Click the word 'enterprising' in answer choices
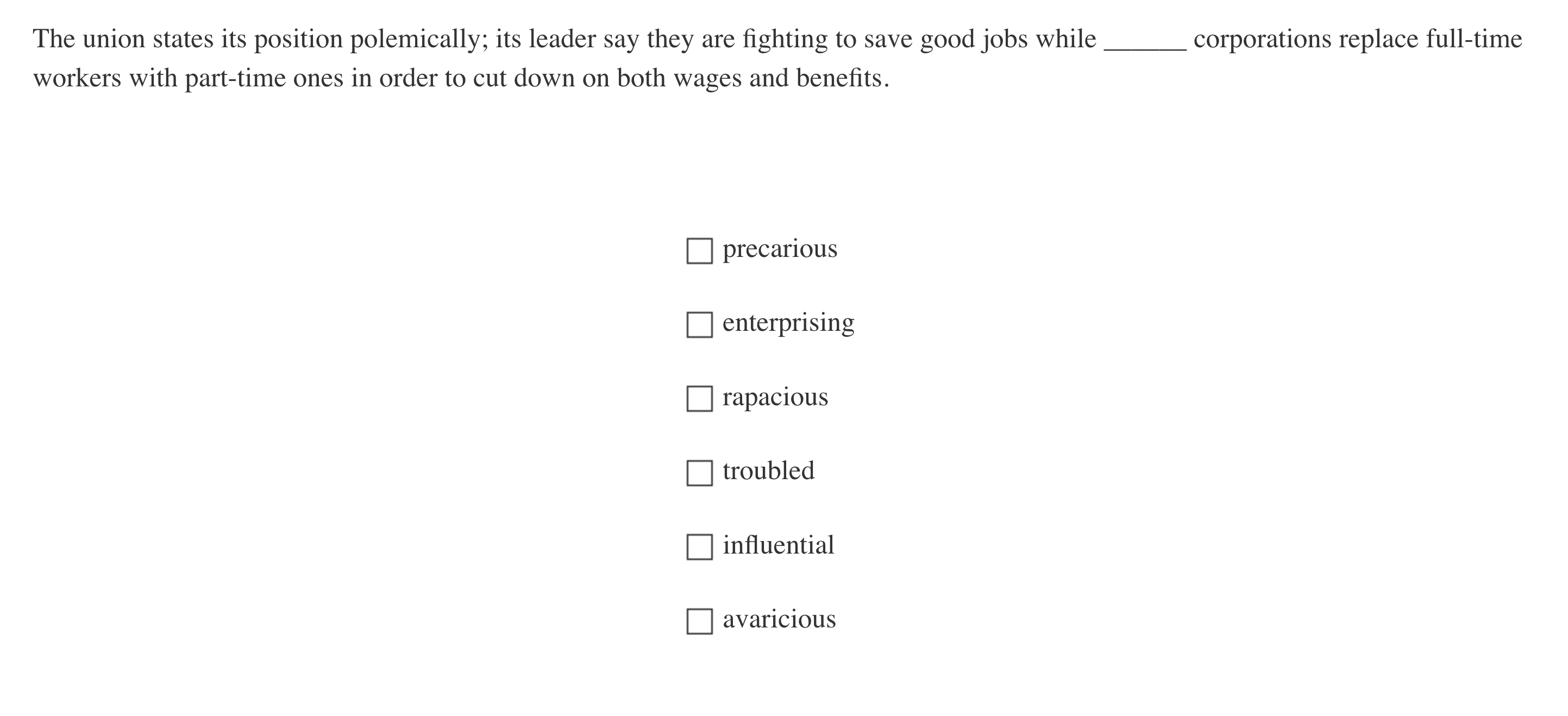Viewport: 1568px width, 716px height. pos(788,323)
